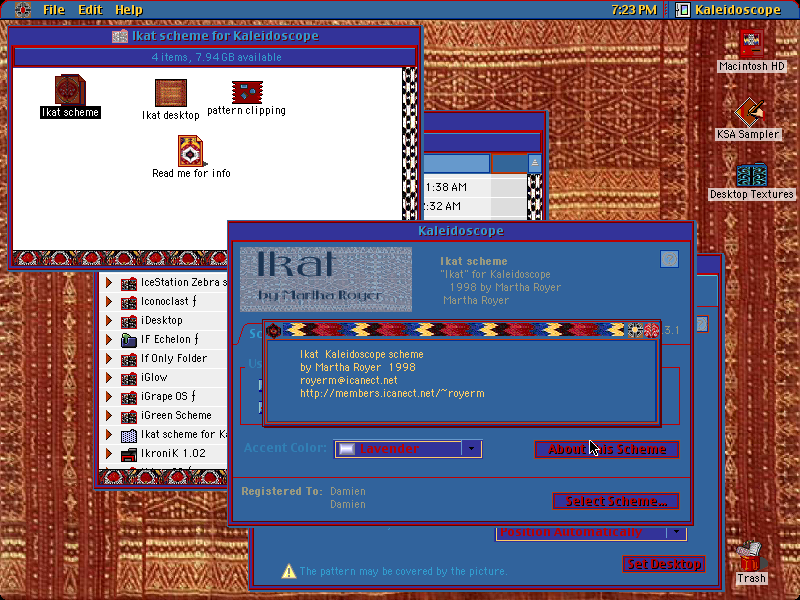Image resolution: width=800 pixels, height=600 pixels.
Task: Open the Position Automatically dropdown
Action: [x=591, y=533]
